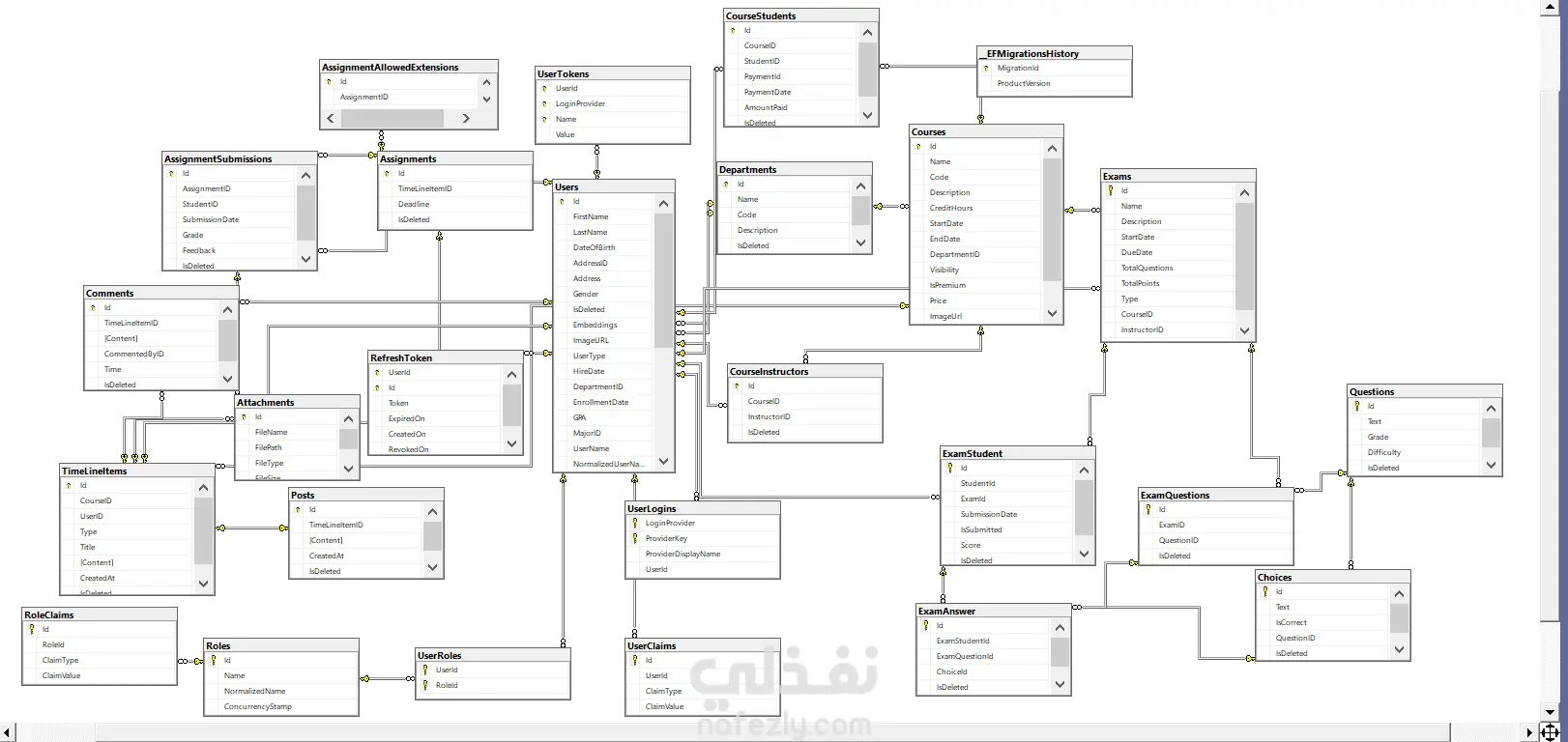Click the up arrow in TimeLineItems table scrollbar

point(203,488)
